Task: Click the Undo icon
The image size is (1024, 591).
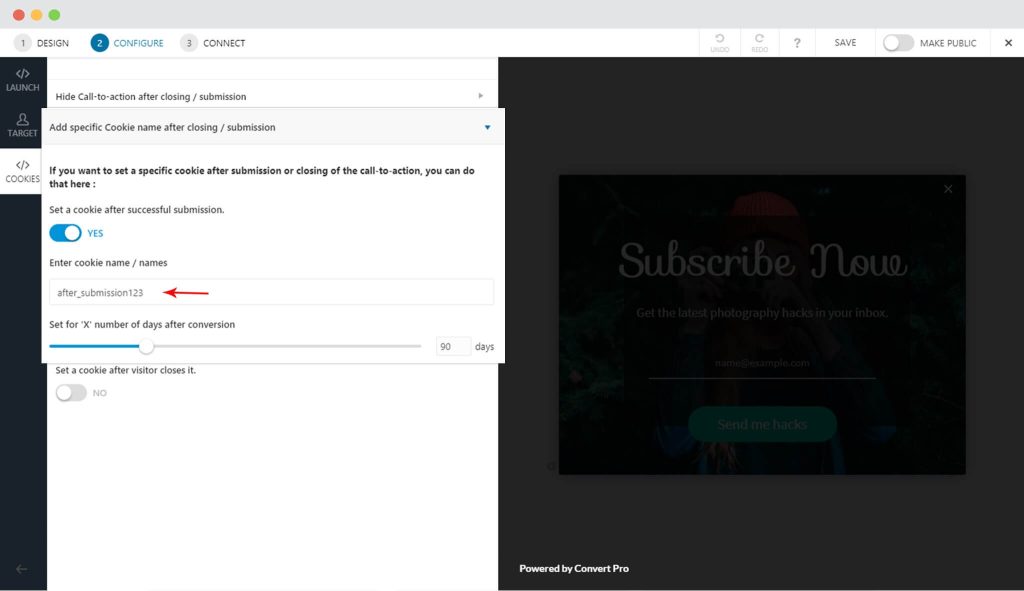Action: (x=720, y=42)
